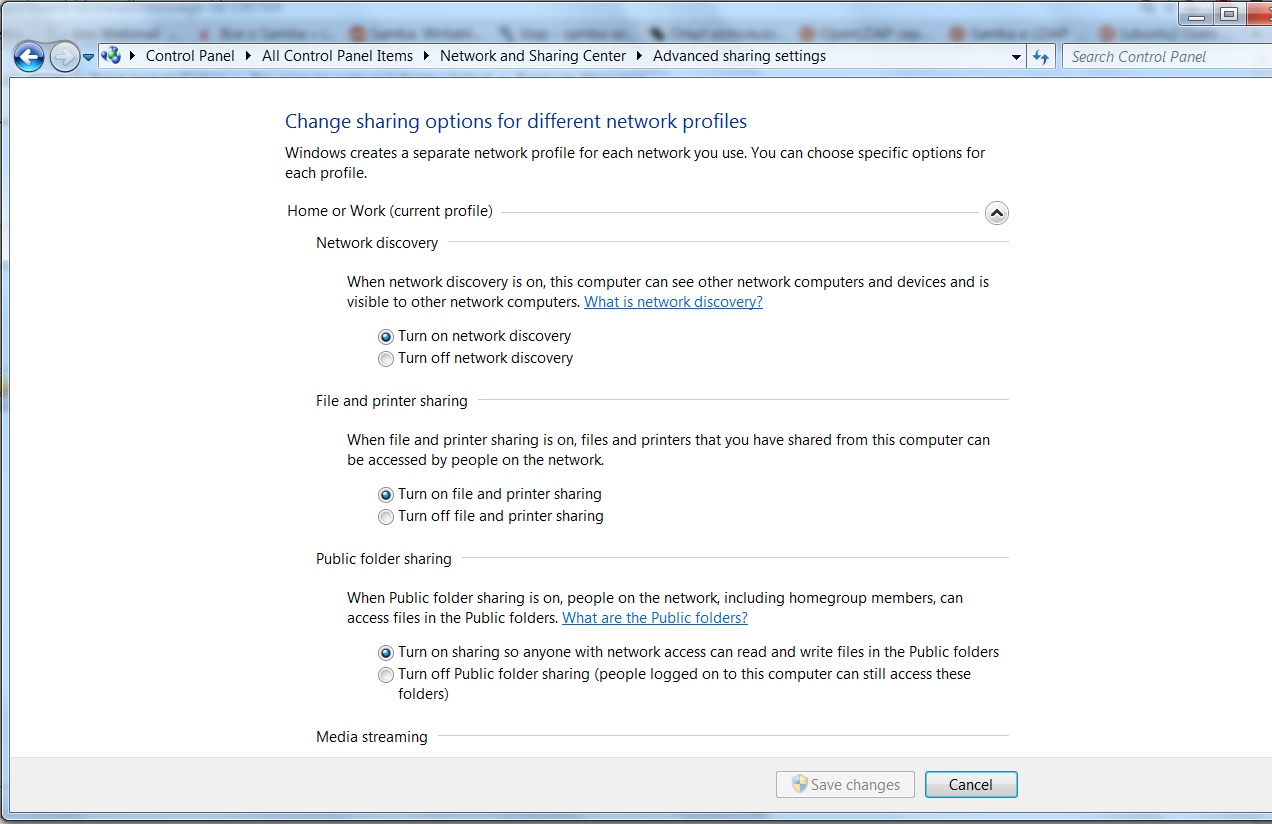1272x824 pixels.
Task: Navigate to All Control Panel Items breadcrumb
Action: (x=337, y=56)
